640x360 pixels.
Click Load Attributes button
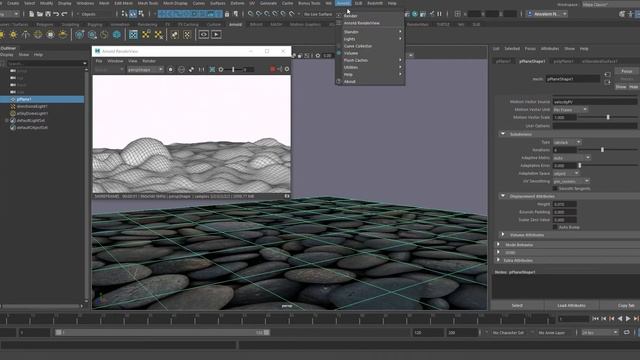point(571,305)
